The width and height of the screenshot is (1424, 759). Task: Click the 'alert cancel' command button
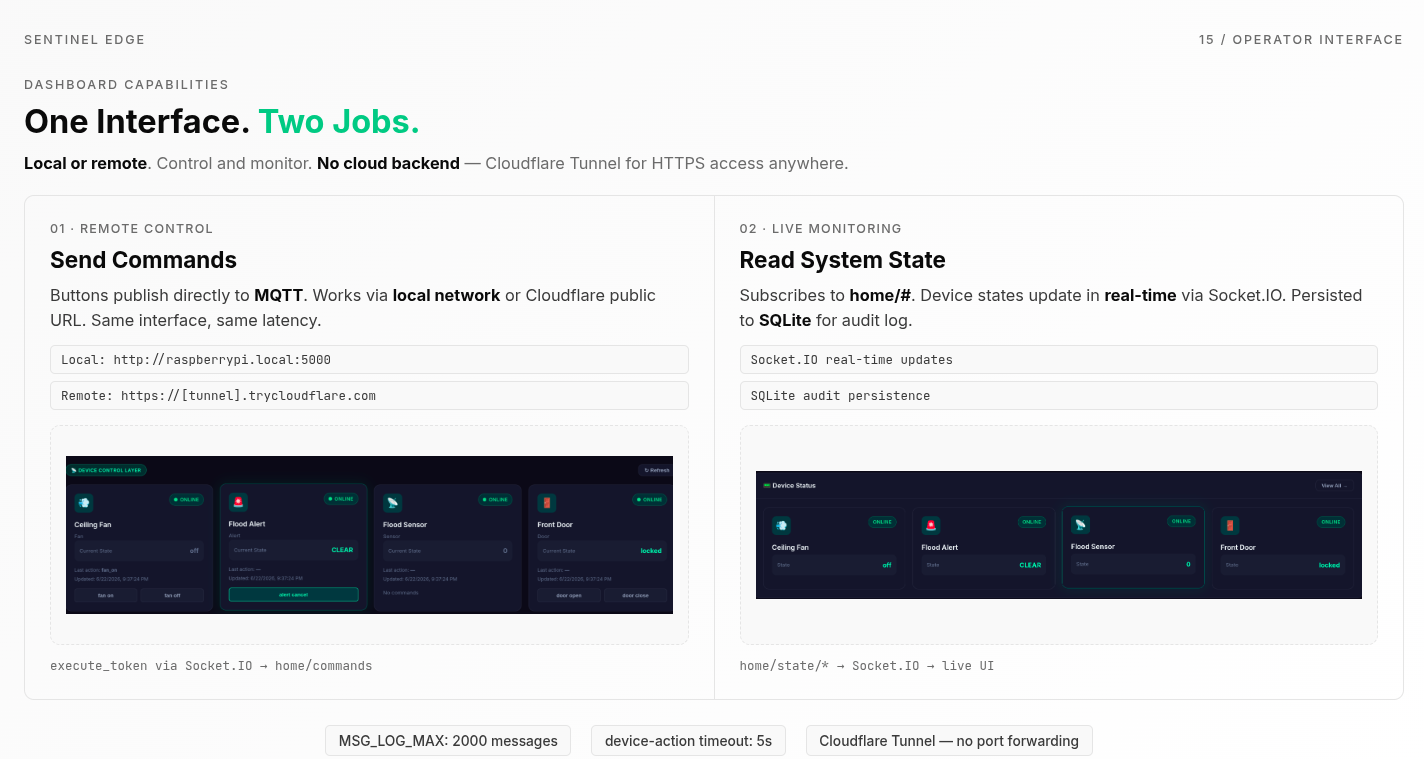point(294,594)
